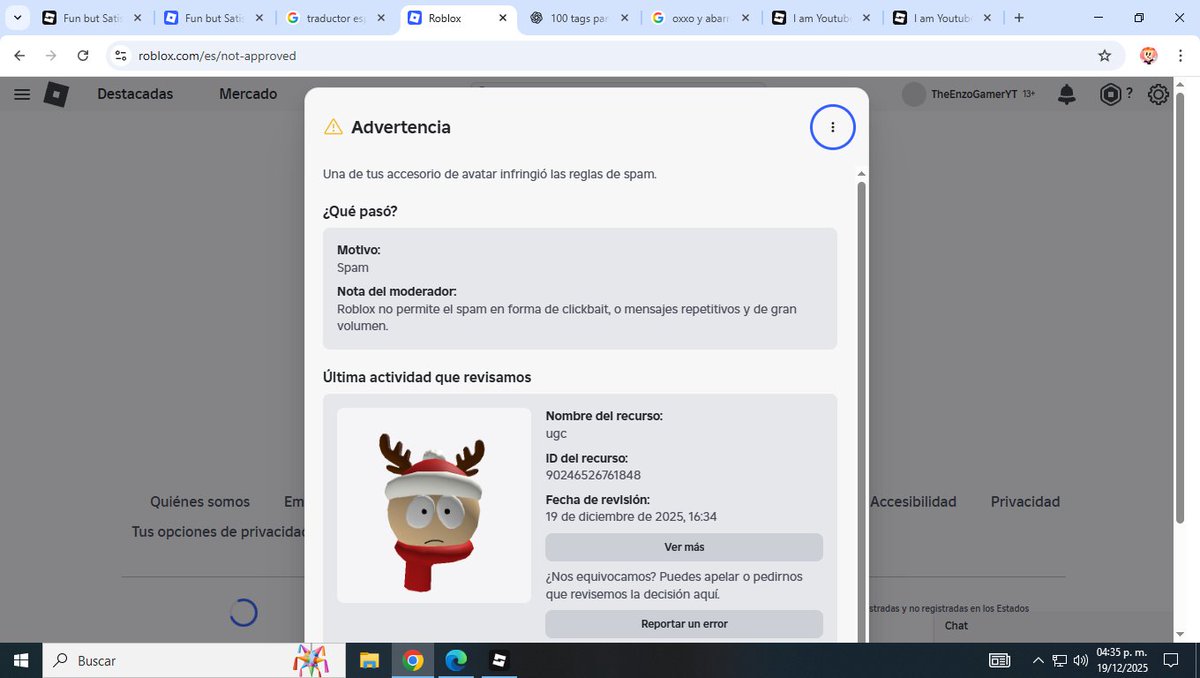Click the Robux balance icon

pos(1111,94)
